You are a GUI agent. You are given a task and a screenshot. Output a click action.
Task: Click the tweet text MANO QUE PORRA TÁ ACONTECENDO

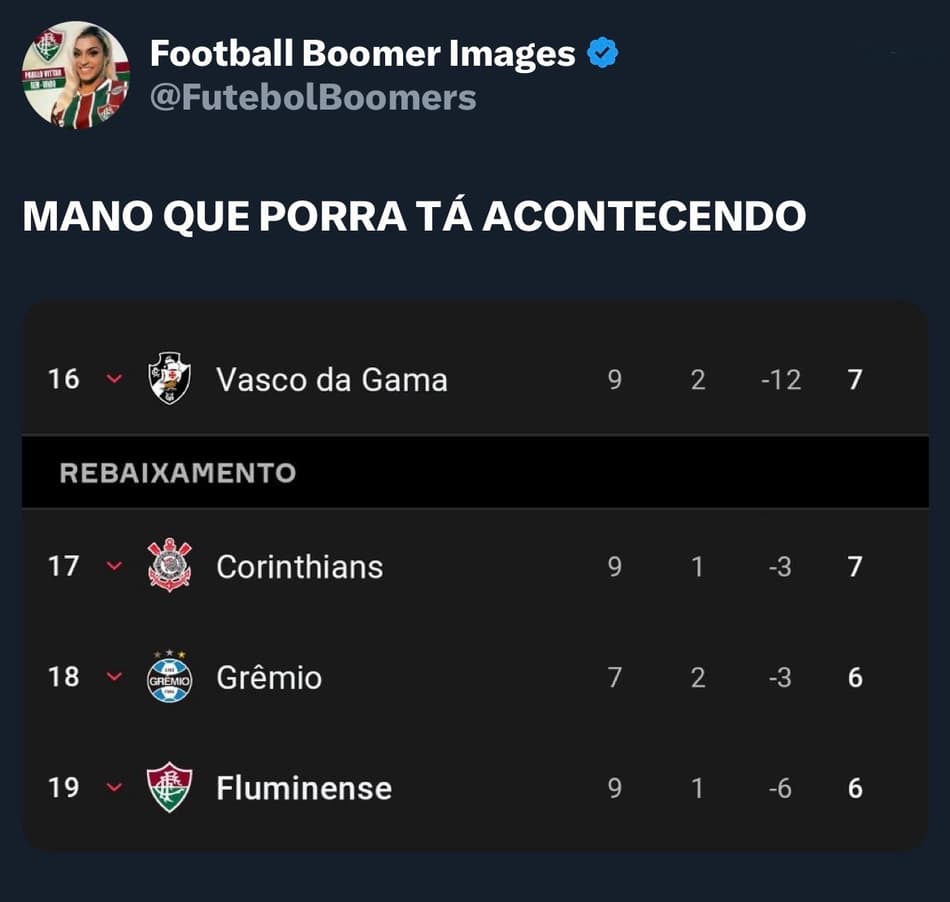pyautogui.click(x=414, y=216)
